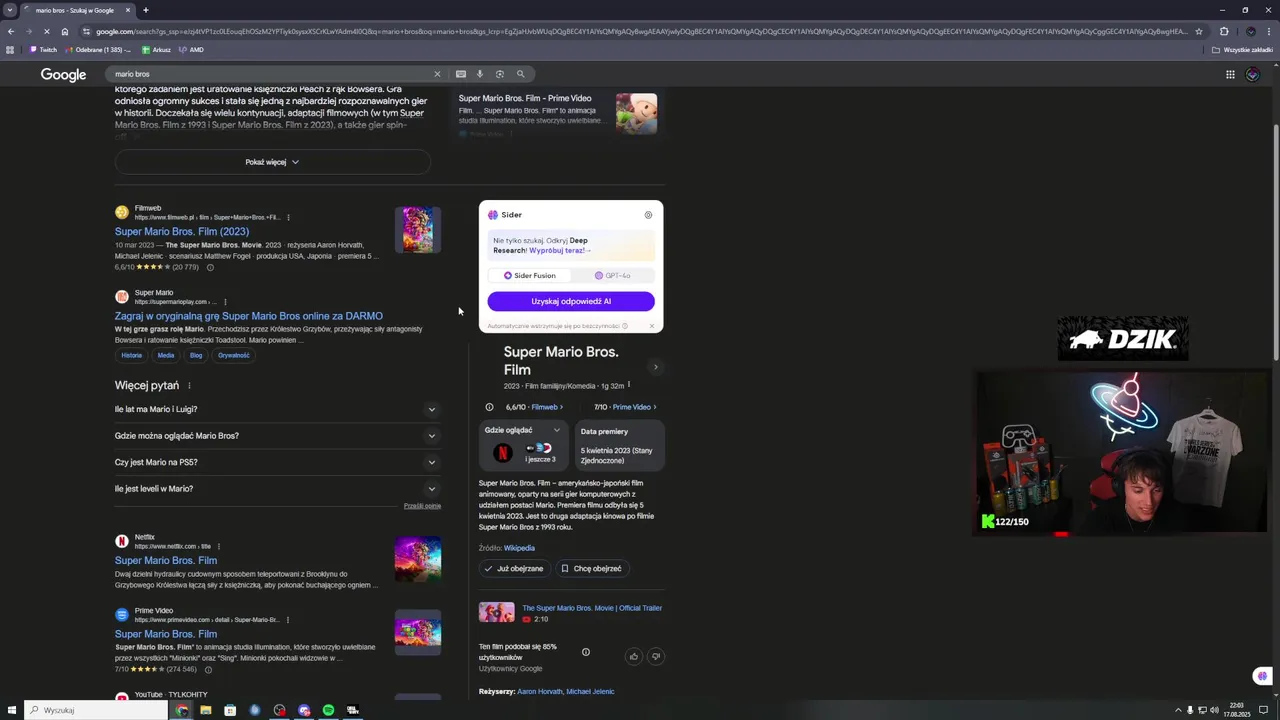
Task: Go to the browser home page
Action: [65, 31]
